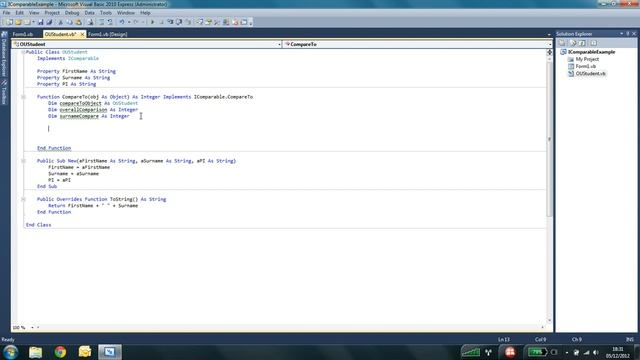Open the 100% zoom level dropdown
640x360 pixels.
[32, 327]
